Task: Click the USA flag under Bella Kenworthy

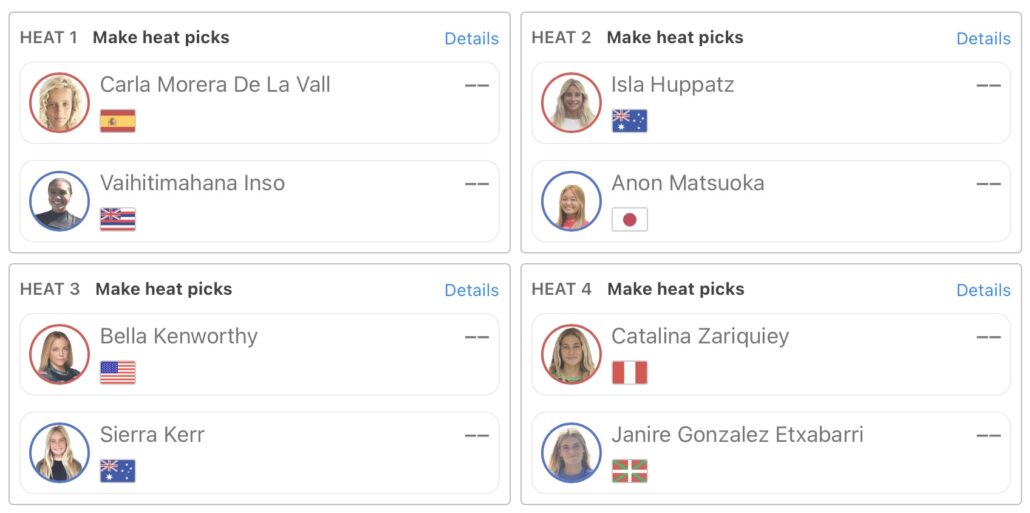Action: 118,373
